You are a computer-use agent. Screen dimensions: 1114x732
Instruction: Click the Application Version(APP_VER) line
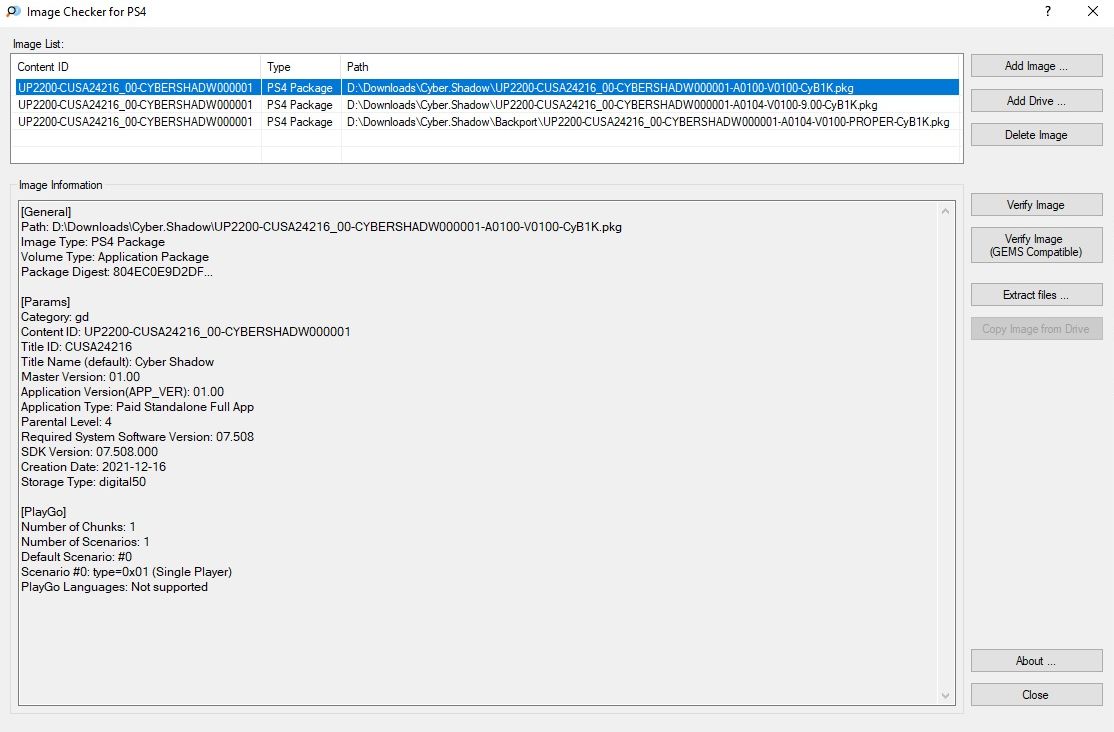(122, 392)
